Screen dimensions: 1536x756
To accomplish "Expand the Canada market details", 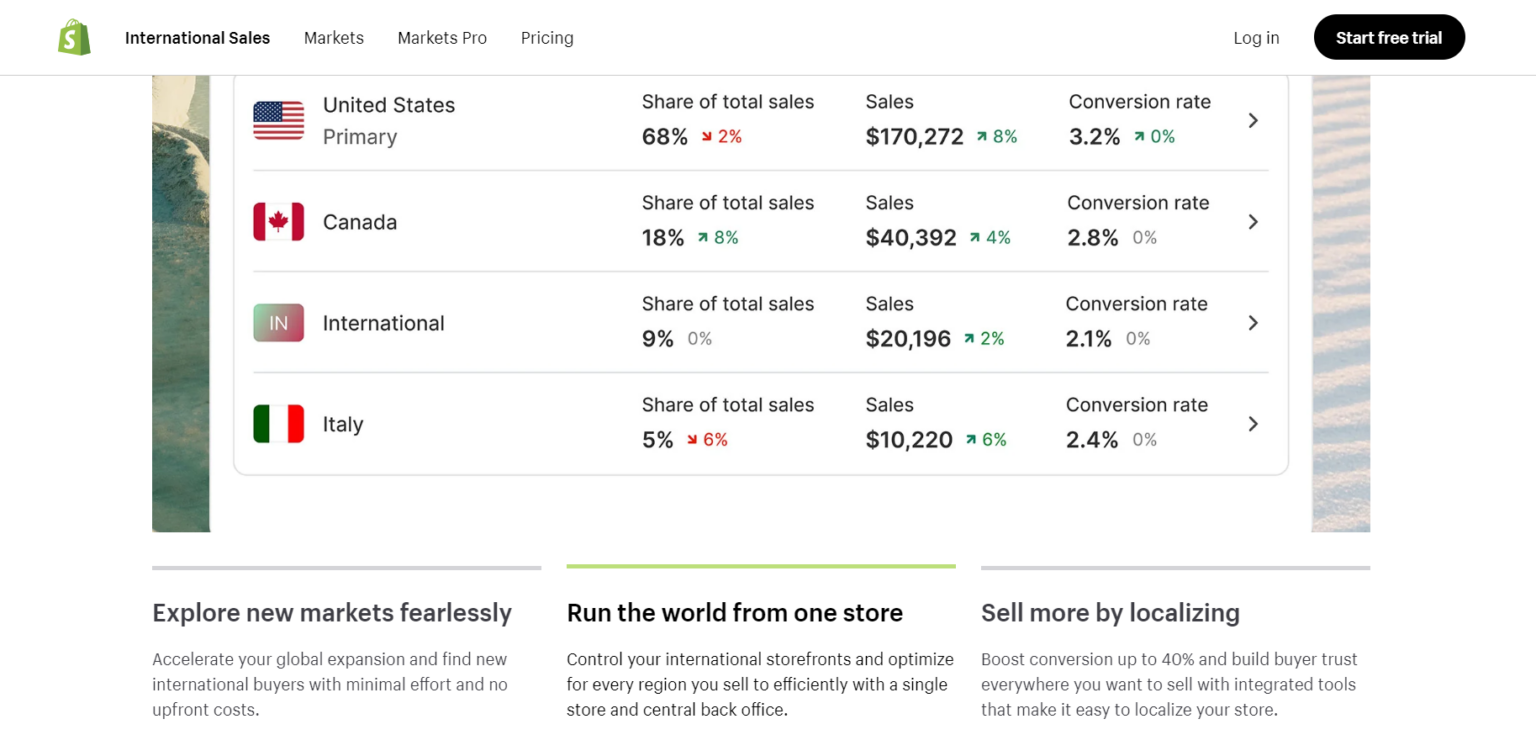I will tap(1253, 221).
